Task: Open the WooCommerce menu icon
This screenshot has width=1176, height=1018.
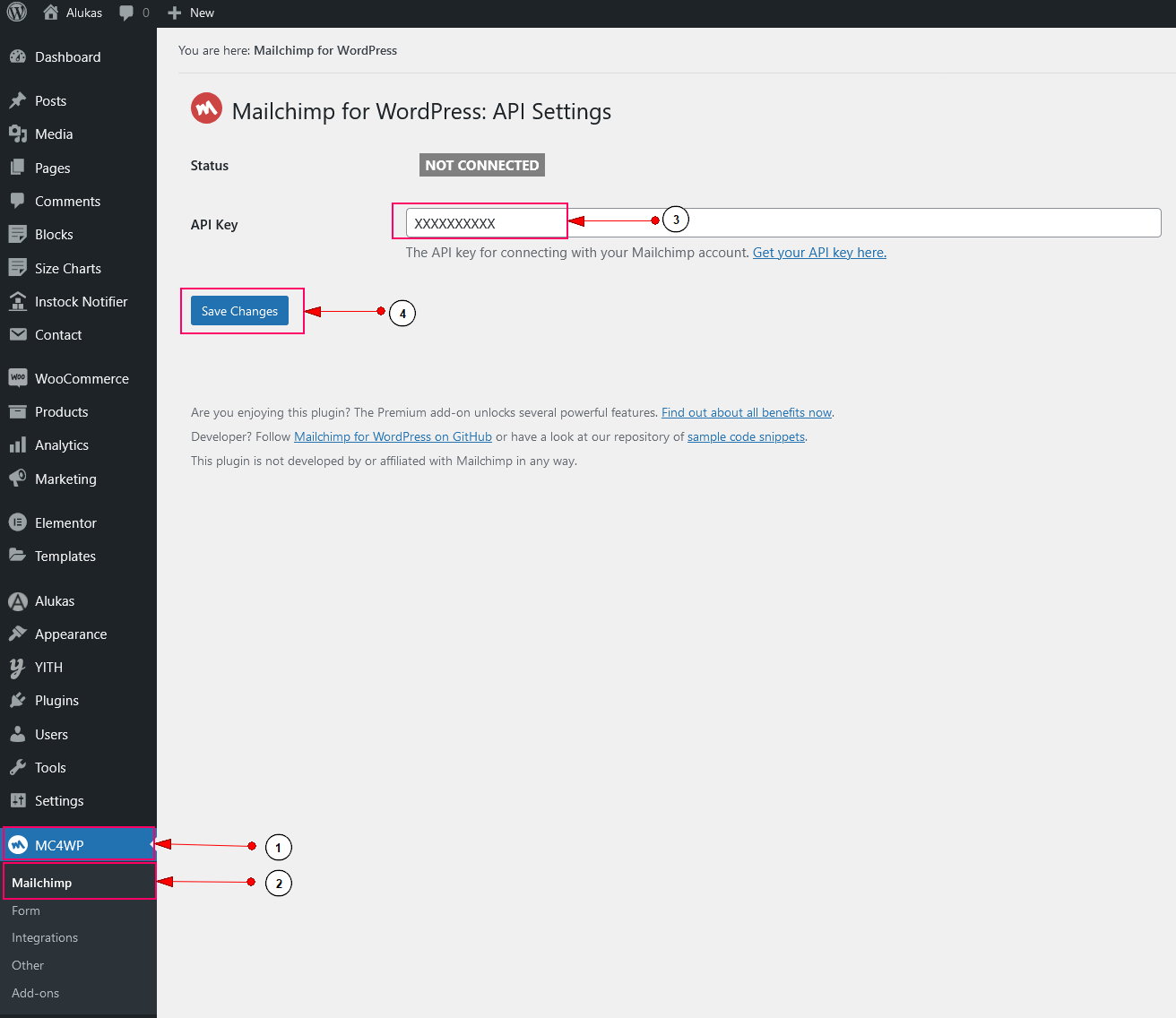Action: point(18,378)
